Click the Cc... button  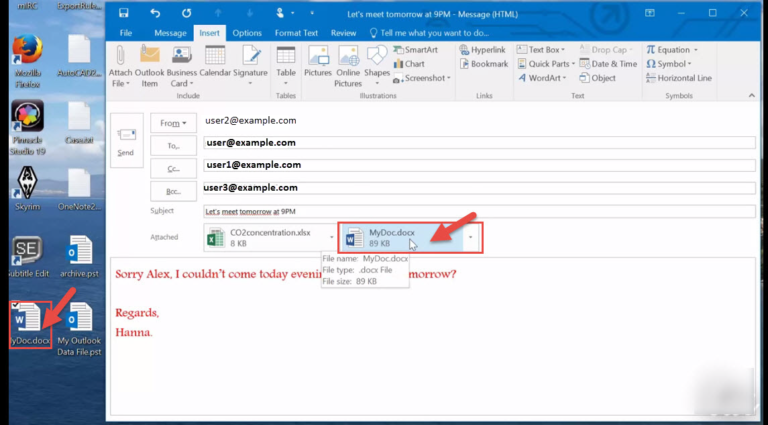point(173,168)
